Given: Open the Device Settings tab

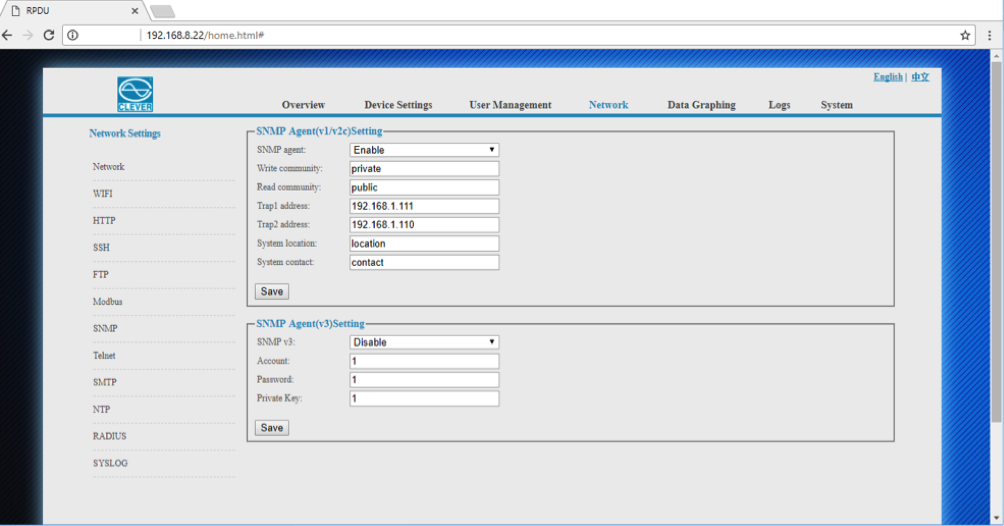Looking at the screenshot, I should (x=398, y=105).
